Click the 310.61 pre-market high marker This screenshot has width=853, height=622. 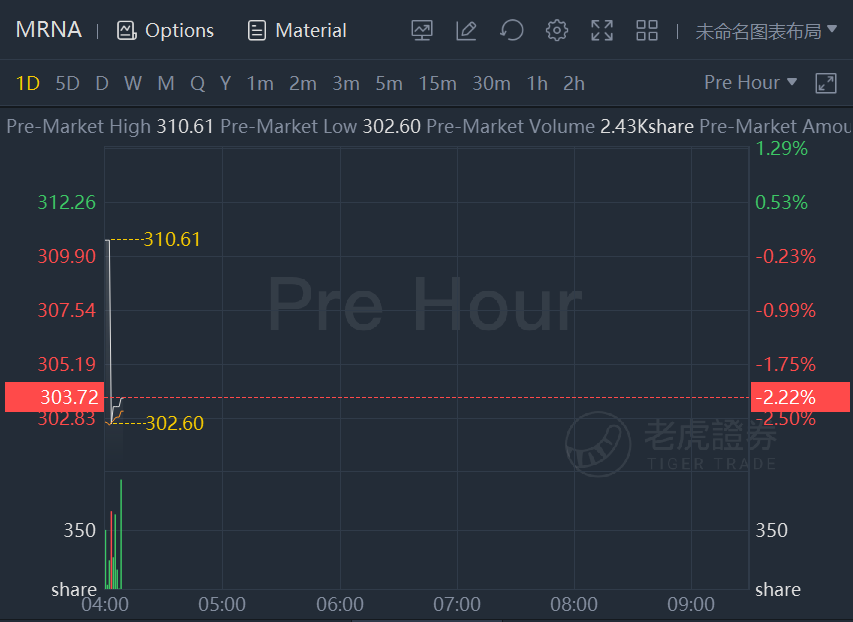coord(172,239)
